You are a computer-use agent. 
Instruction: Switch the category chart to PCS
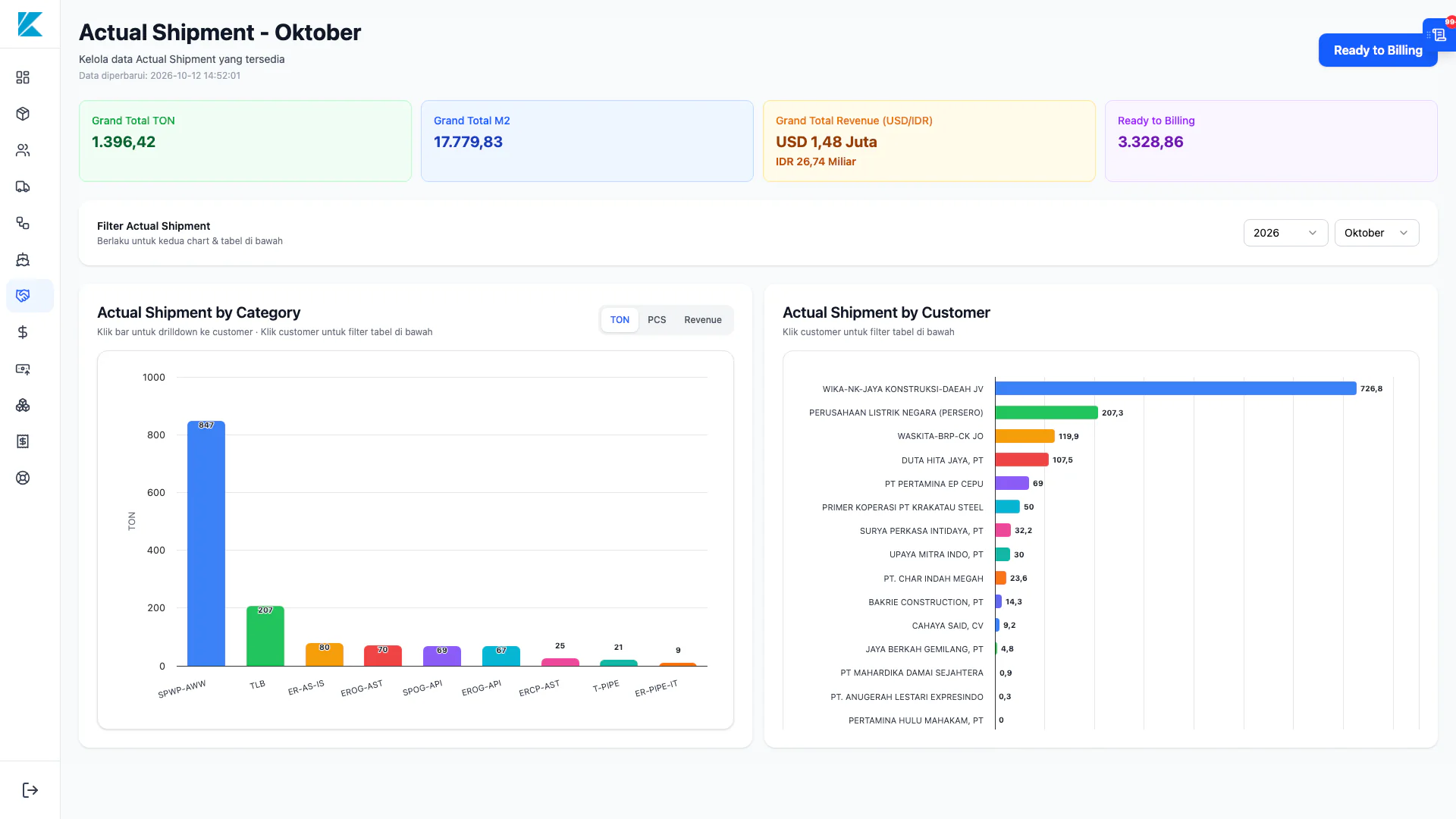pyautogui.click(x=657, y=320)
